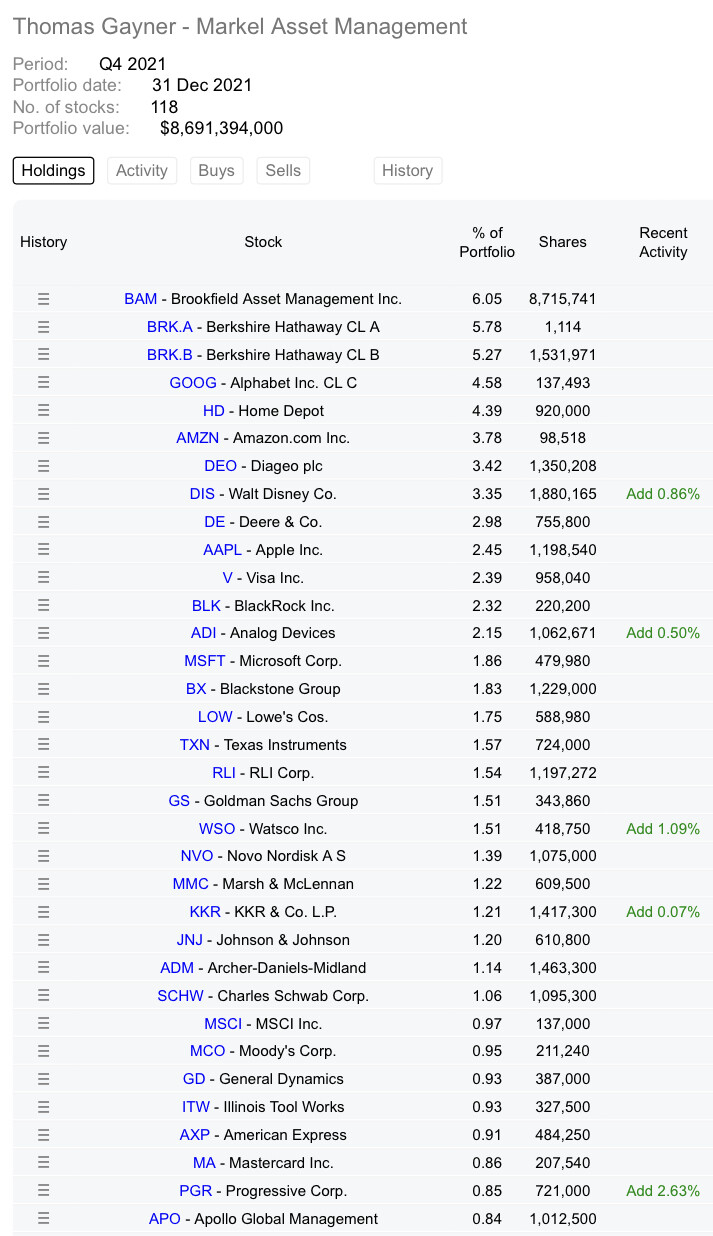Open the AAPL ticker link

pyautogui.click(x=222, y=550)
